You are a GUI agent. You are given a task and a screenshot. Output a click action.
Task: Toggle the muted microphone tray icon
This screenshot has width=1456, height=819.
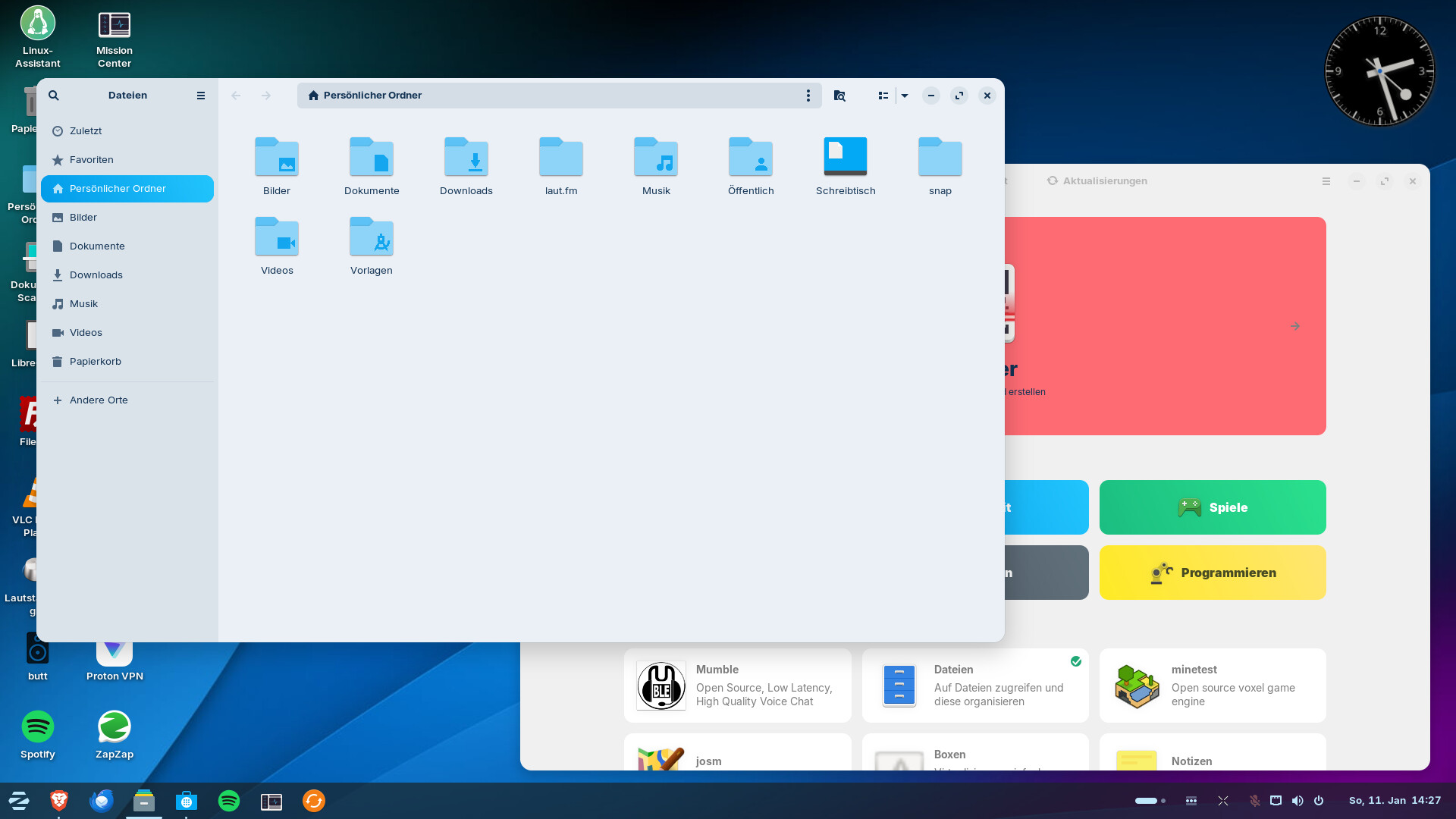point(1254,801)
